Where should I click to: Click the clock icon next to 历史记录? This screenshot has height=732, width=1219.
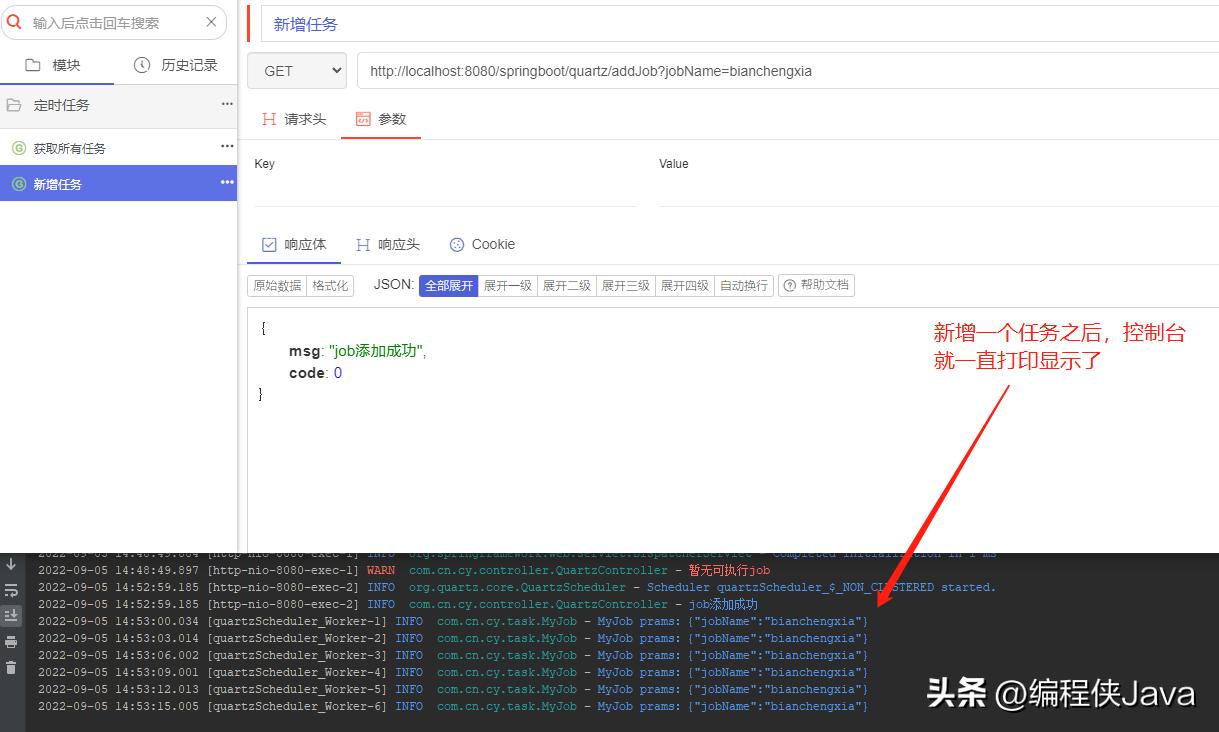140,64
